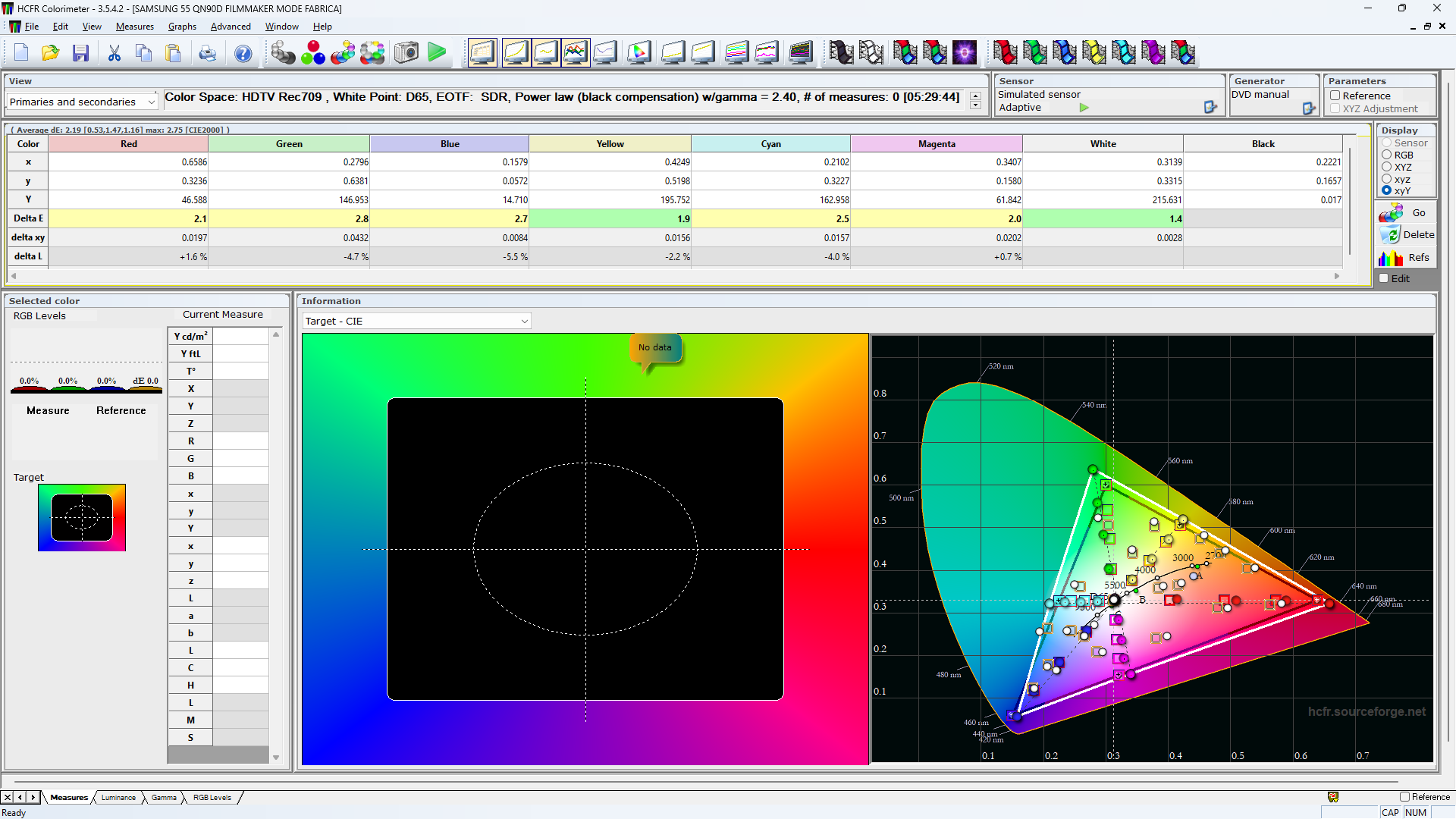Enable the Reference checkbox in Parameters
Image resolution: width=1456 pixels, height=819 pixels.
pos(1335,96)
